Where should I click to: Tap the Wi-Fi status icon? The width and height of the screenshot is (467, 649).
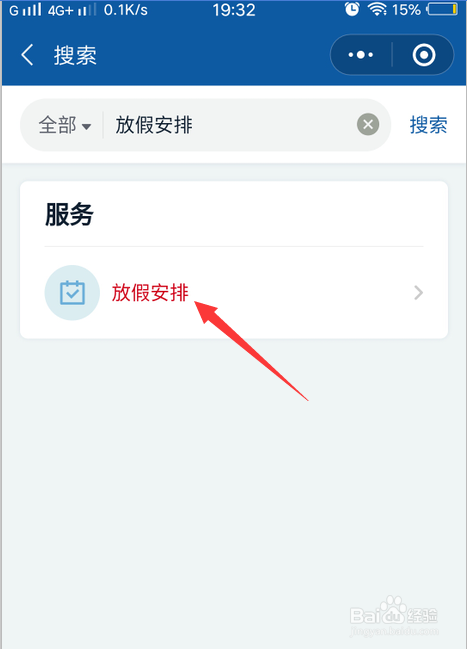pos(377,10)
